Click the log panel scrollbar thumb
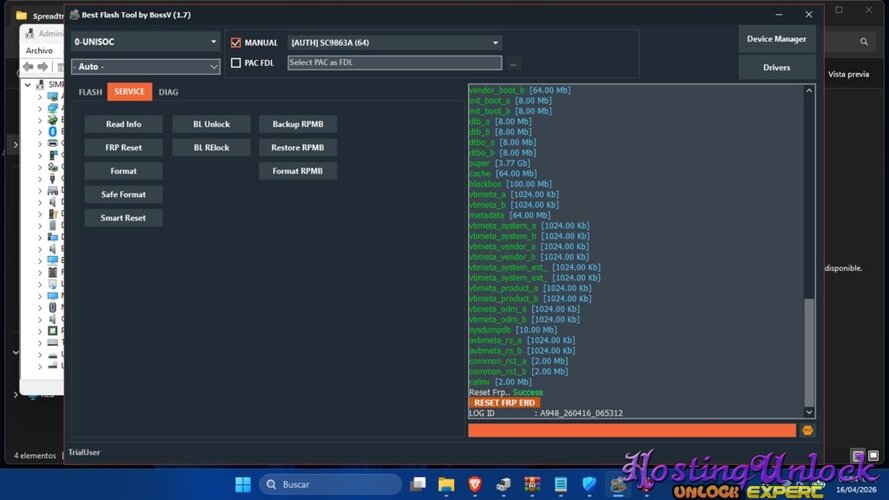 coord(809,352)
